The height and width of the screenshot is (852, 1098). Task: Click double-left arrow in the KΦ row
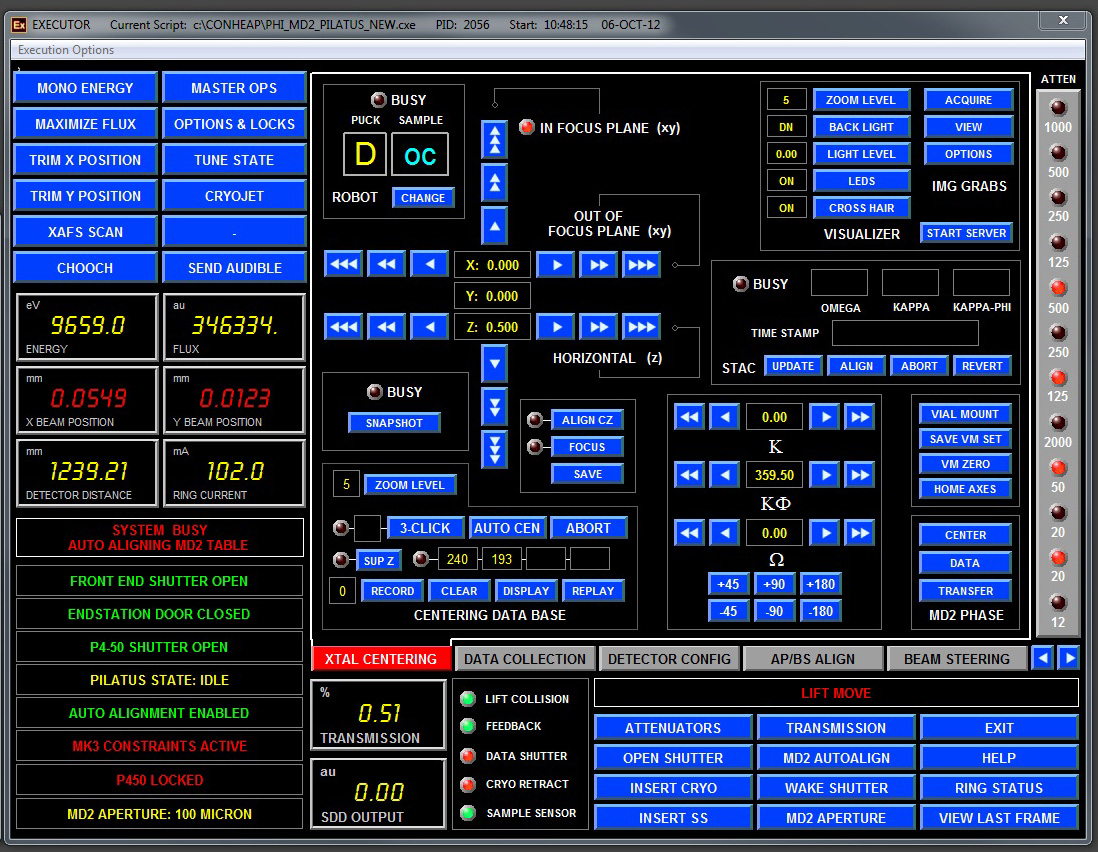point(689,475)
